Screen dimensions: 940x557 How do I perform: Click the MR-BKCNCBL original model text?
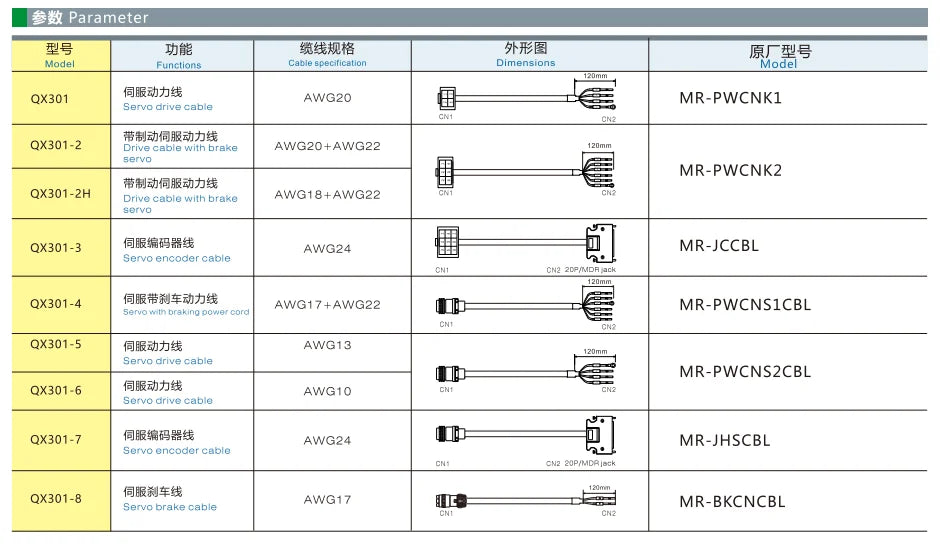tap(732, 501)
